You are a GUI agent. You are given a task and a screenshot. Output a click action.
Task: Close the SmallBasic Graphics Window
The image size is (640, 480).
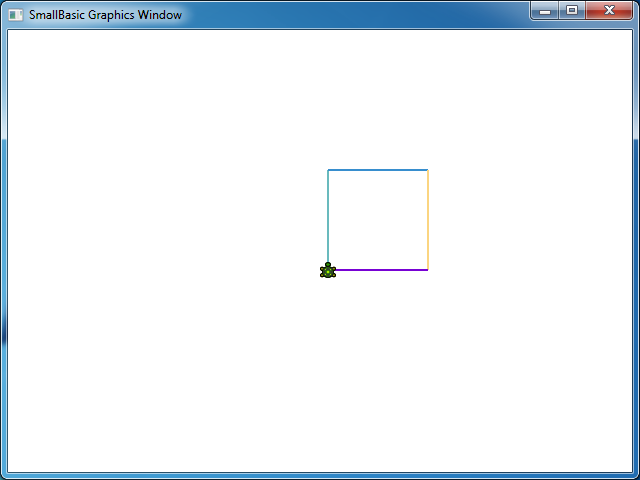[609, 11]
